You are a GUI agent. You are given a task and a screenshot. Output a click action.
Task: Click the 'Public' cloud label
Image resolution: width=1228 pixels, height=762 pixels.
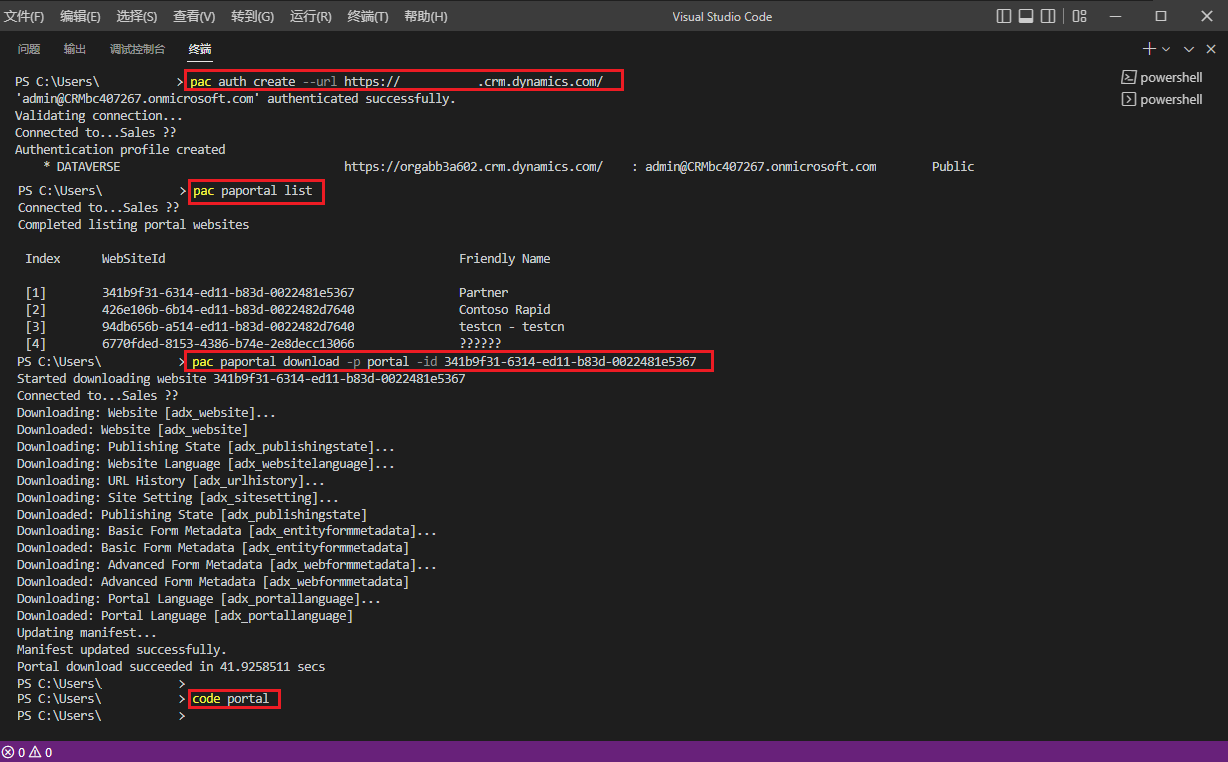[953, 166]
